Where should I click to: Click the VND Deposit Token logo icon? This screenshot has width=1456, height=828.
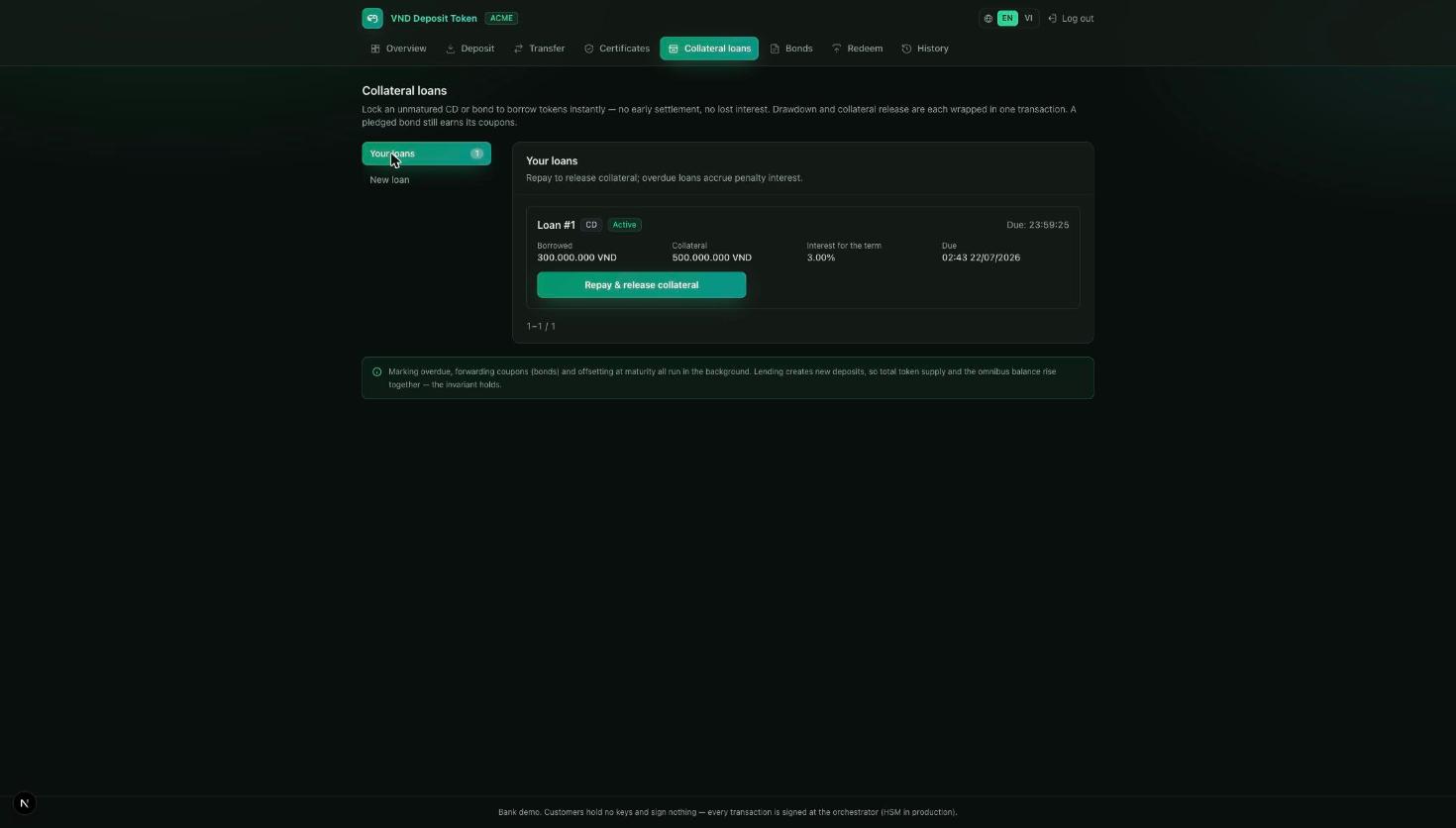pyautogui.click(x=372, y=18)
